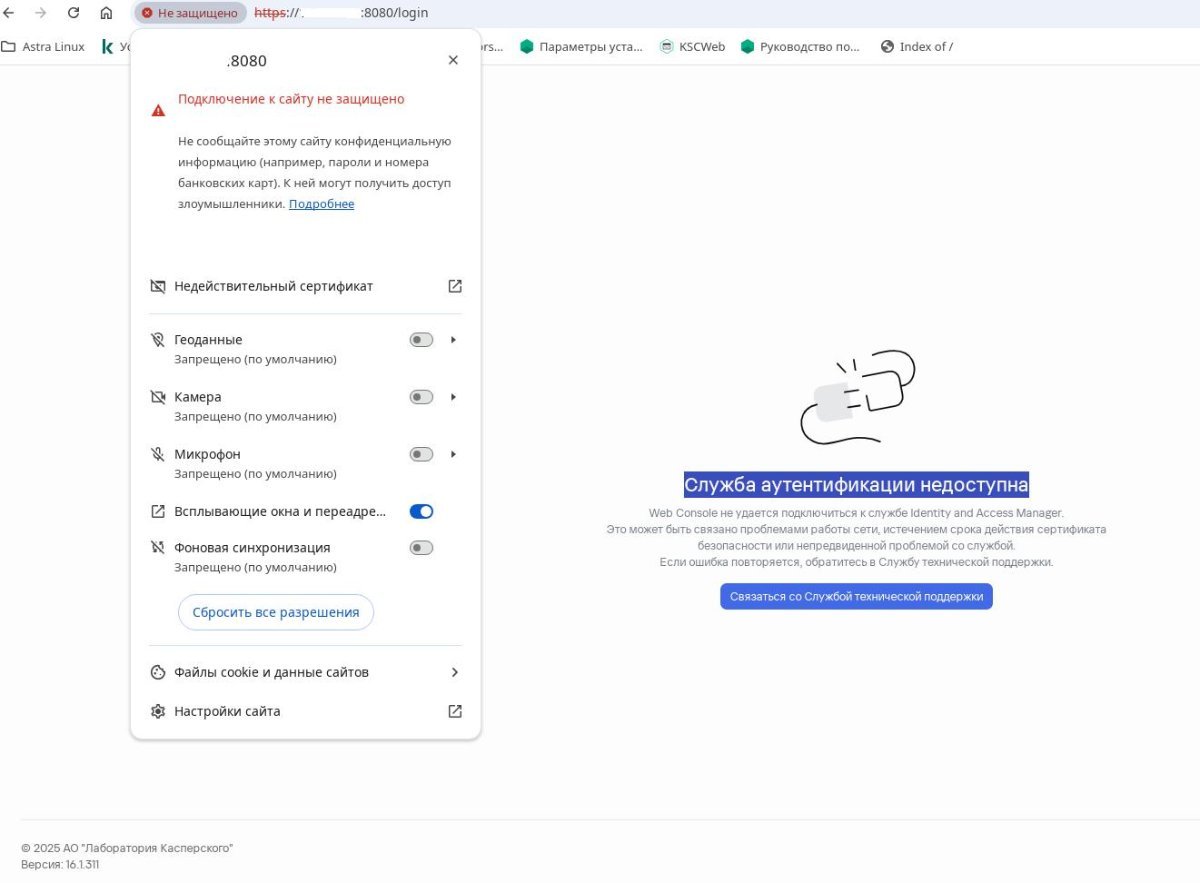Open the Astra Linux bookmarks folder
This screenshot has width=1200, height=883.
pyautogui.click(x=44, y=46)
